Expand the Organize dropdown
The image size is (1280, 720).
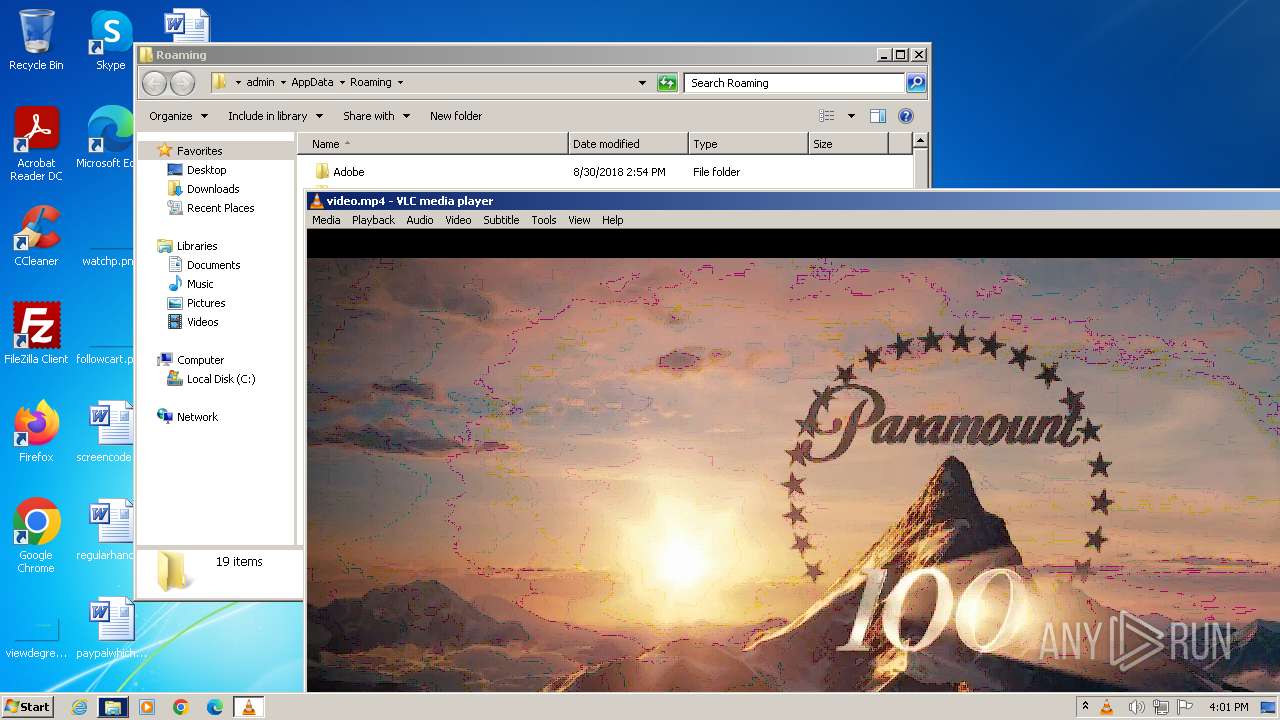click(178, 116)
